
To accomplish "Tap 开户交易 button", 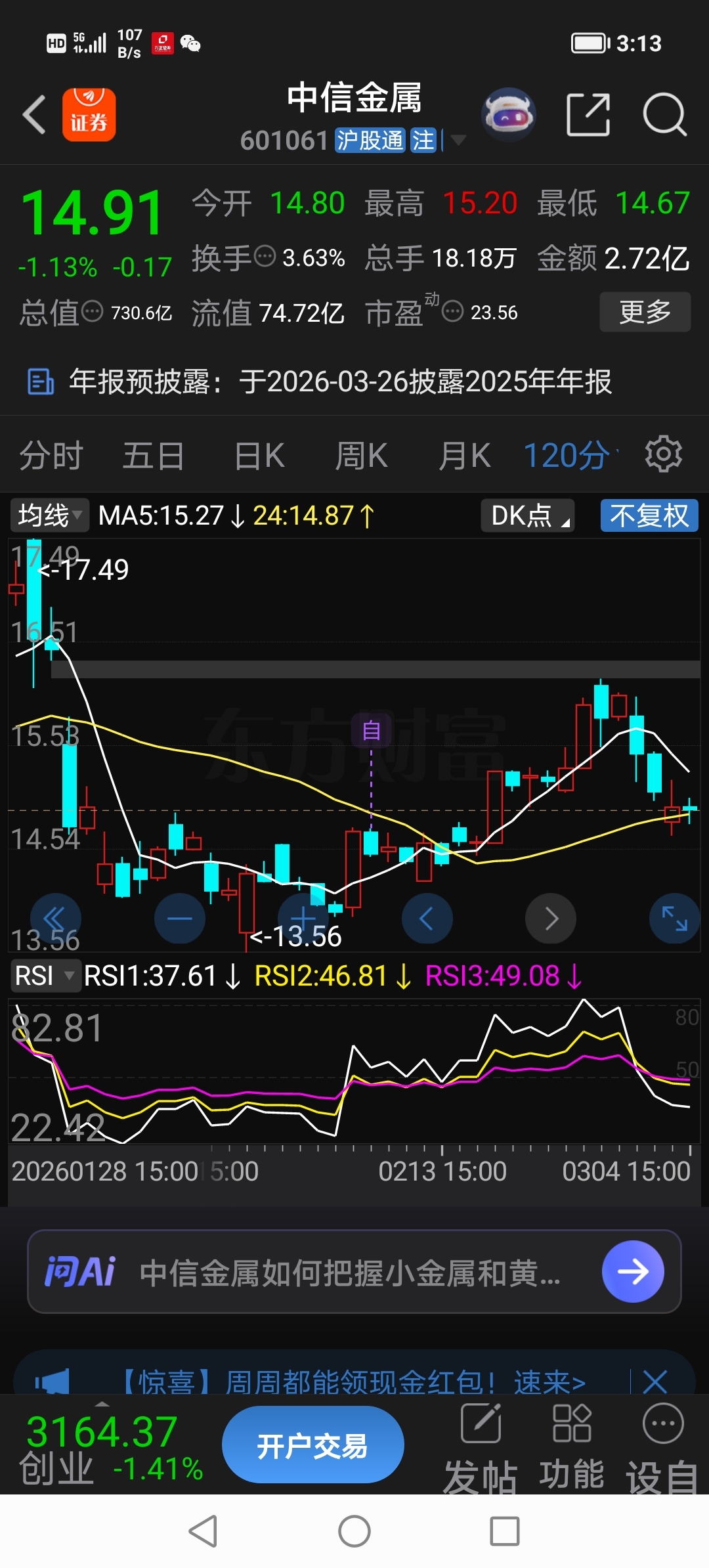I will tap(313, 1445).
